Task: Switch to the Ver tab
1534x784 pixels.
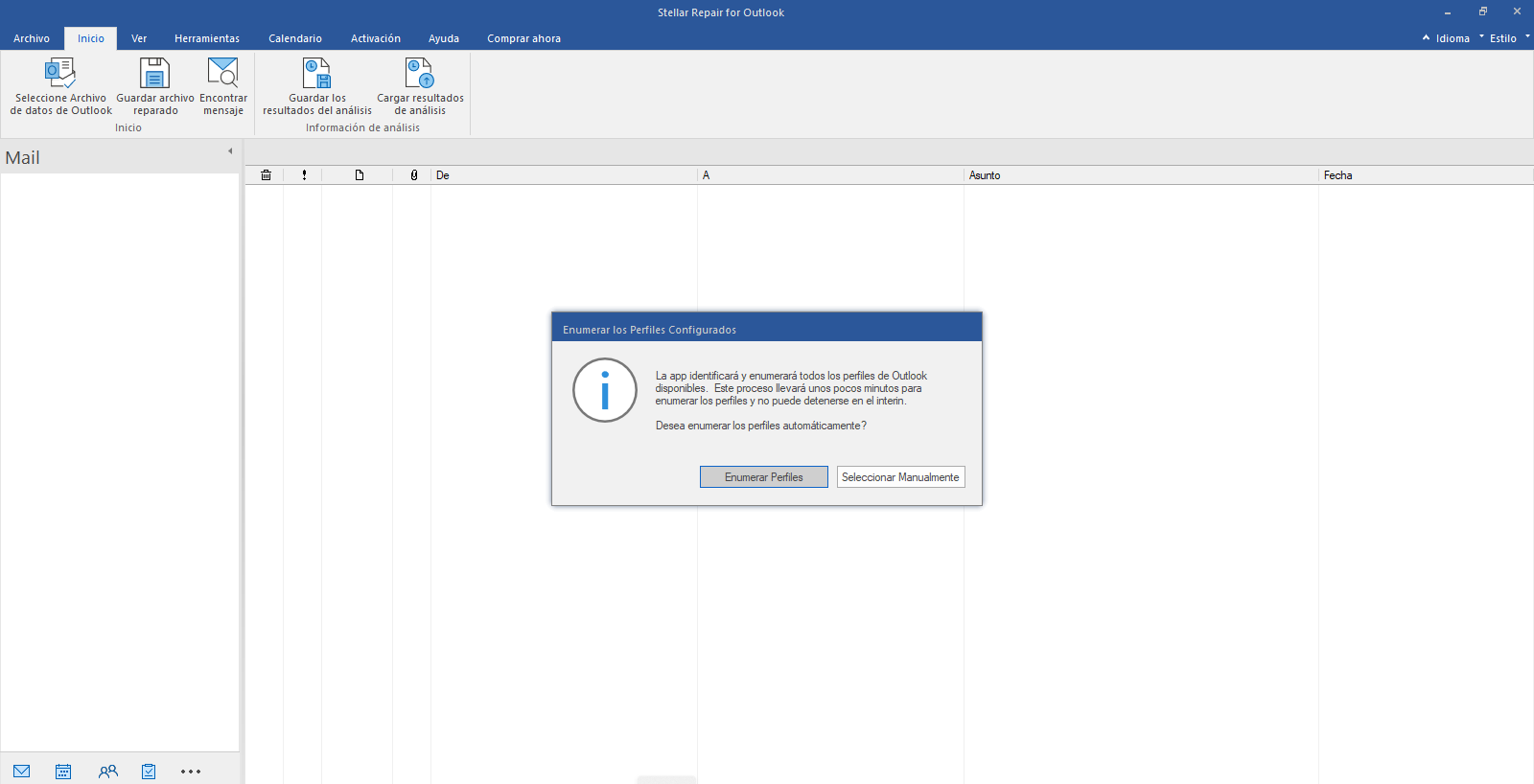Action: (139, 38)
